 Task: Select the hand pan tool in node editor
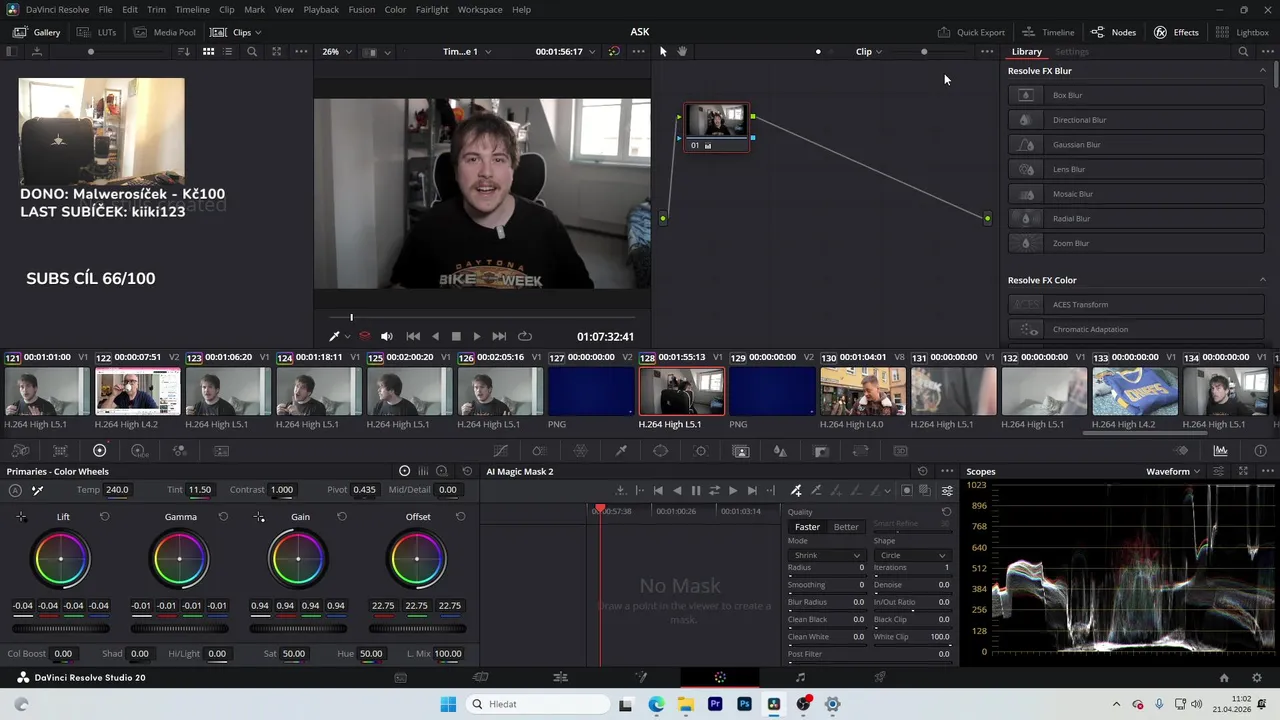pos(682,52)
